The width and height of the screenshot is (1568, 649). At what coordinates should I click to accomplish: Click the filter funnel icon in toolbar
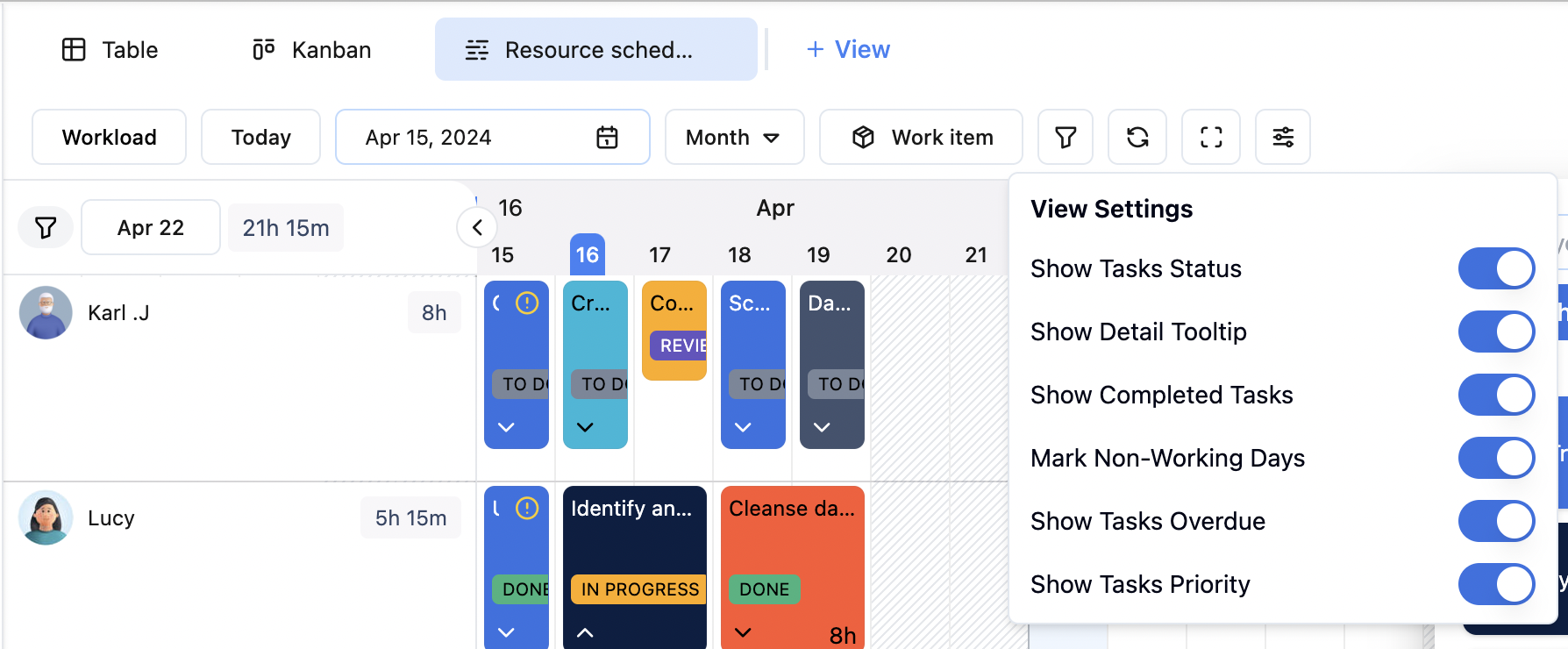1065,137
